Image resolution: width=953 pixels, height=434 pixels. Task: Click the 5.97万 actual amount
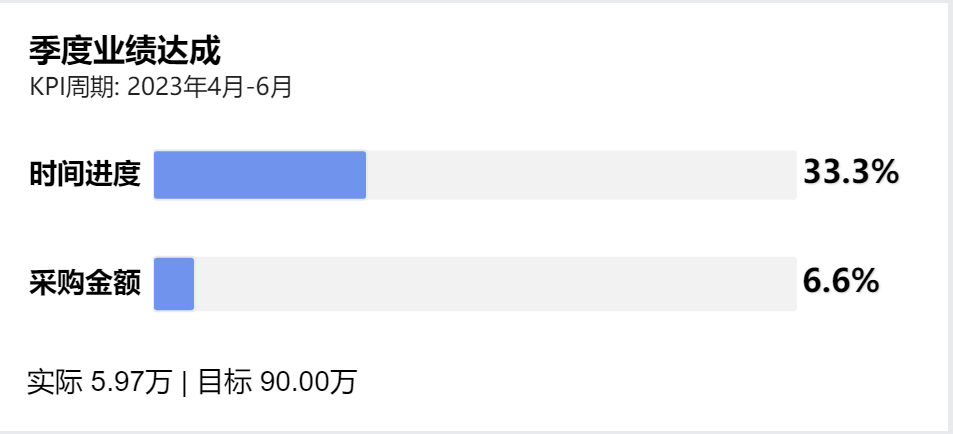point(131,382)
